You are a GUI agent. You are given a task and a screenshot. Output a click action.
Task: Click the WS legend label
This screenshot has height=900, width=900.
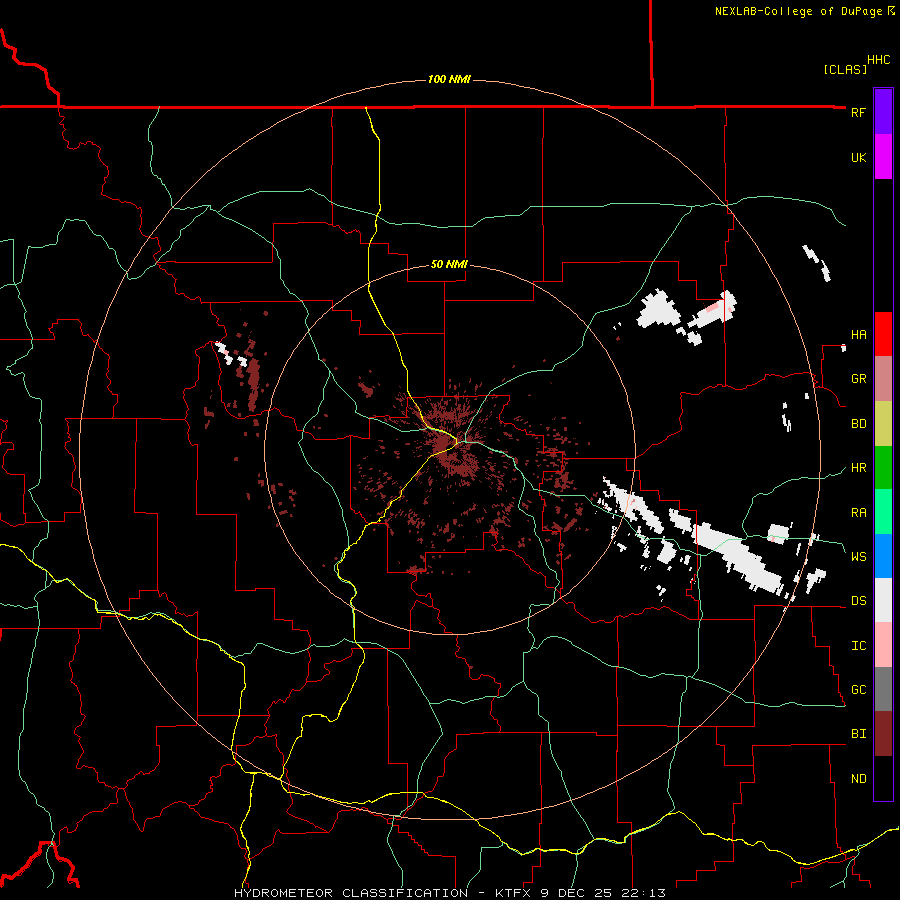[858, 557]
